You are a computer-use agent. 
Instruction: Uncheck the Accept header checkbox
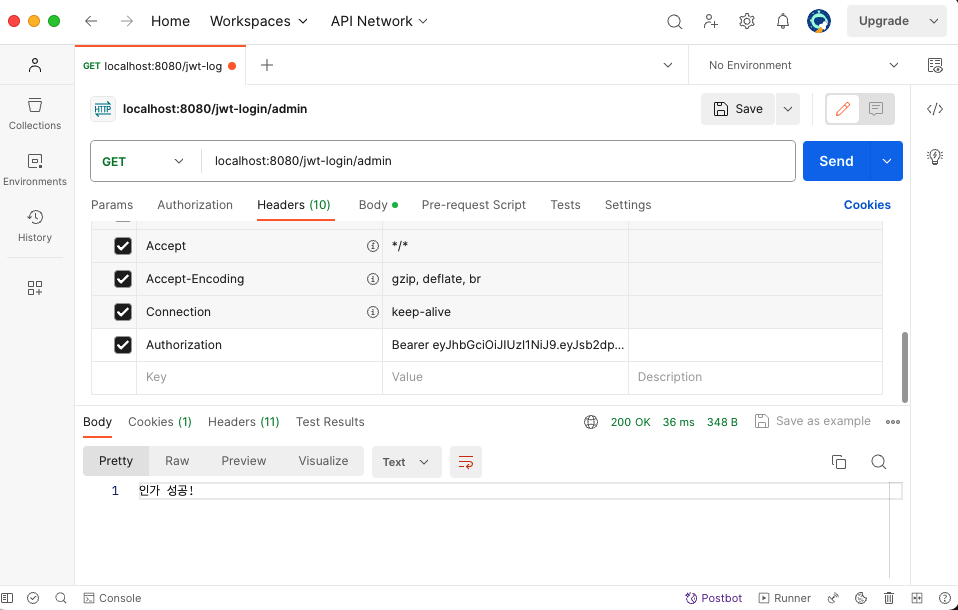[x=123, y=246]
